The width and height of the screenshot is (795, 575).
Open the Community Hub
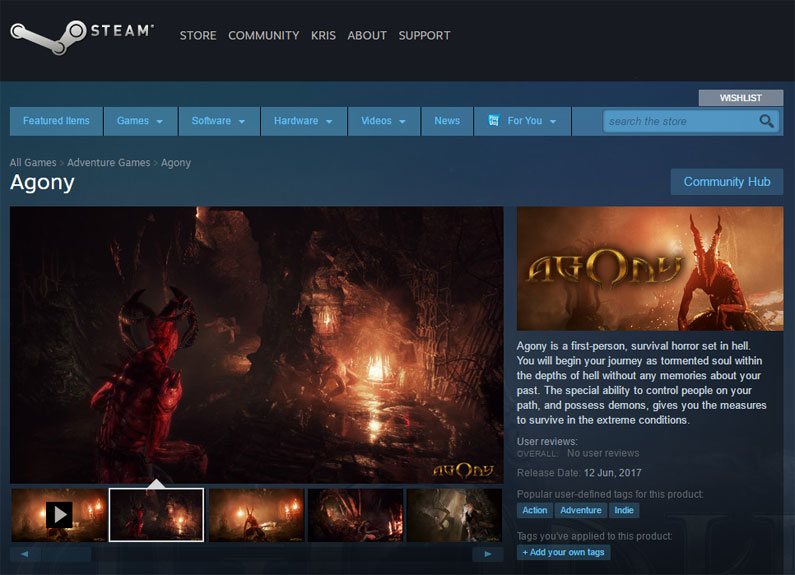[727, 182]
